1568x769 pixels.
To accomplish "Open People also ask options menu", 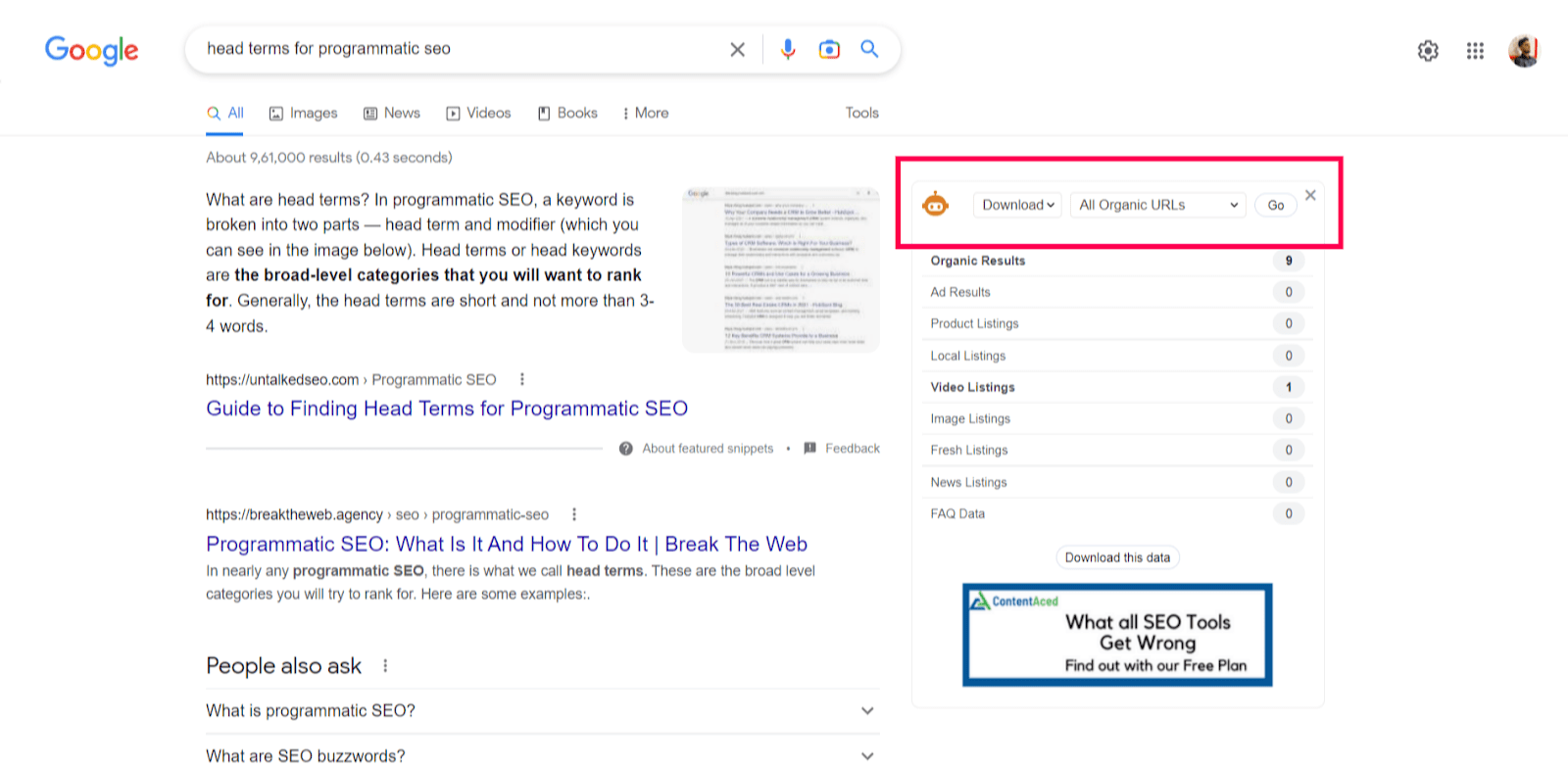I will point(385,666).
